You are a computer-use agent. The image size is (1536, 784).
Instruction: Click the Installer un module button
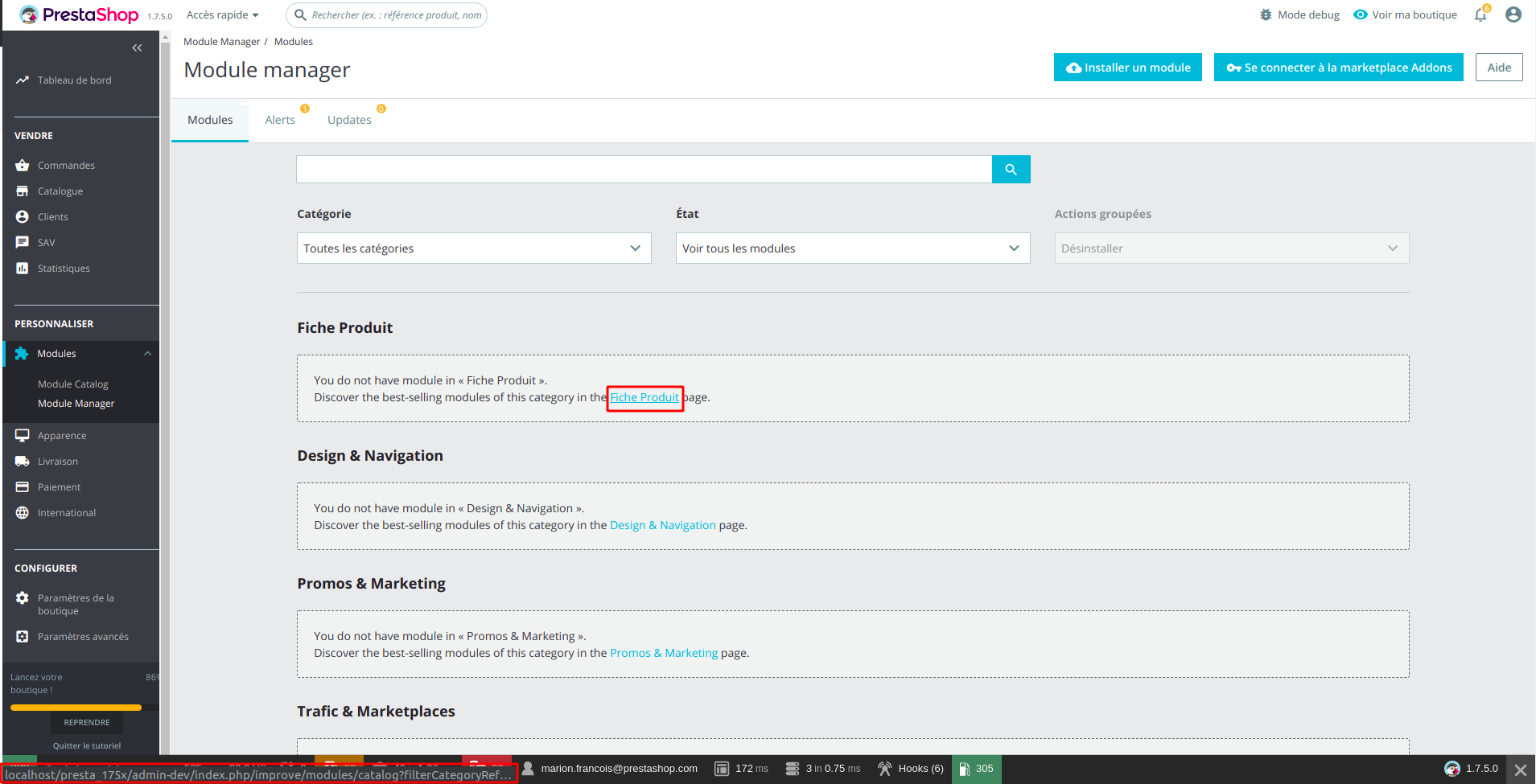point(1127,67)
